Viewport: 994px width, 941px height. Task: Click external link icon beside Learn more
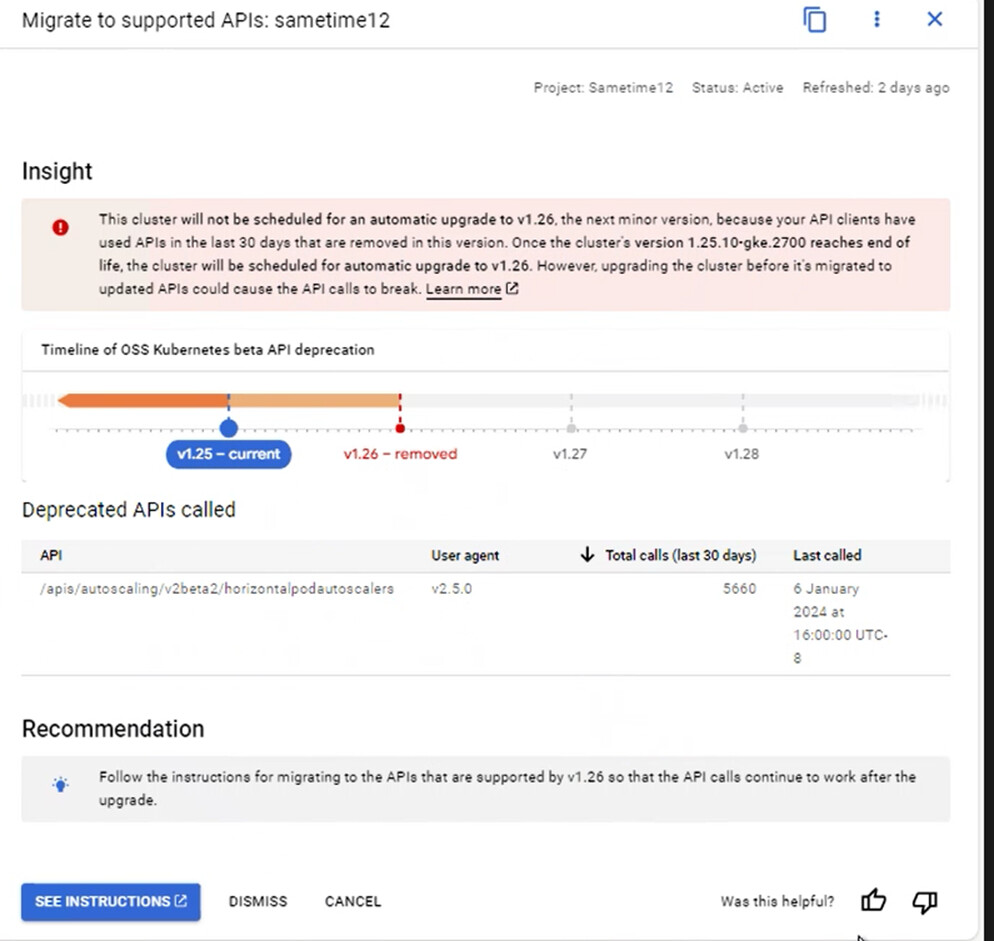pos(512,289)
